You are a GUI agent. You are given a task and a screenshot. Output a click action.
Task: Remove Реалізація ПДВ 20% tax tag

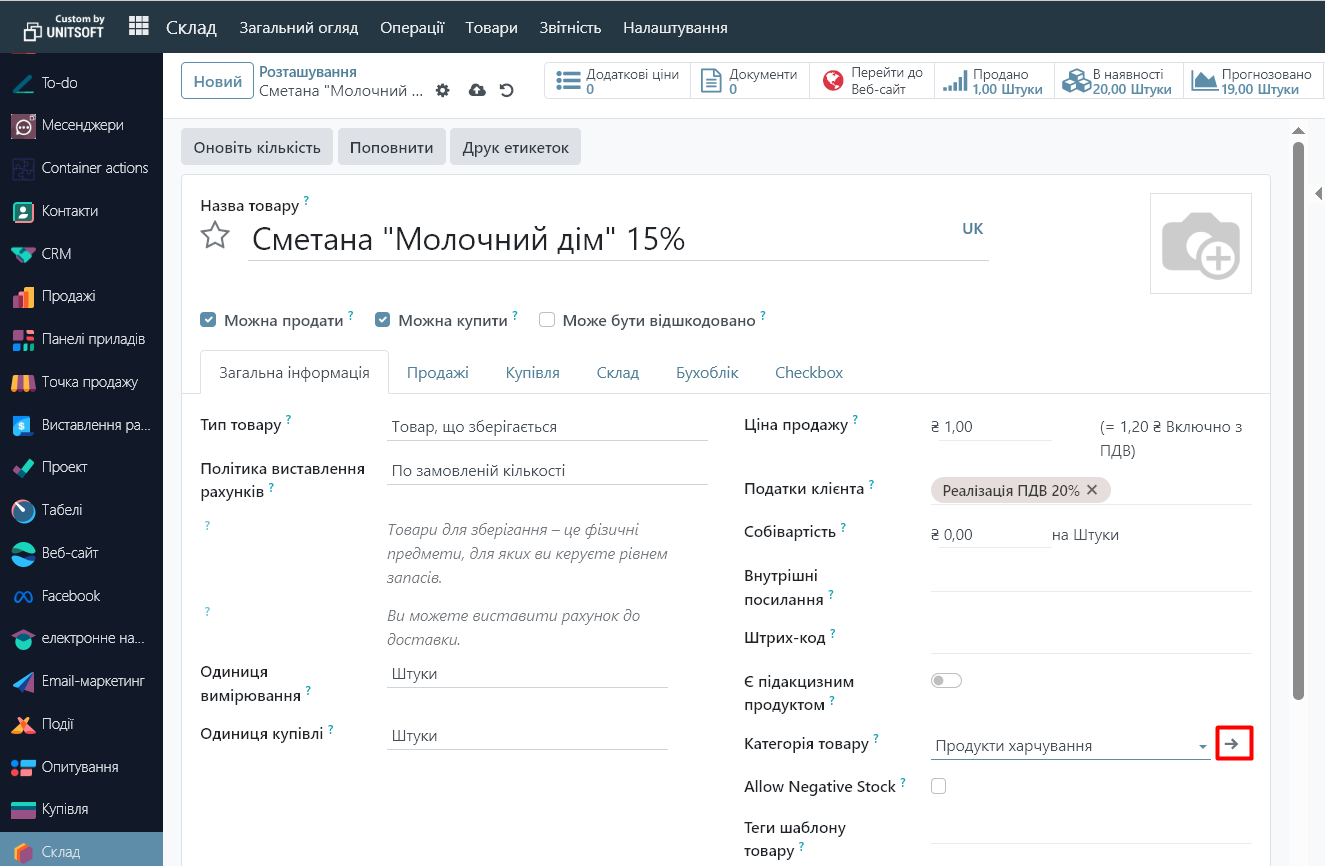tap(1092, 490)
